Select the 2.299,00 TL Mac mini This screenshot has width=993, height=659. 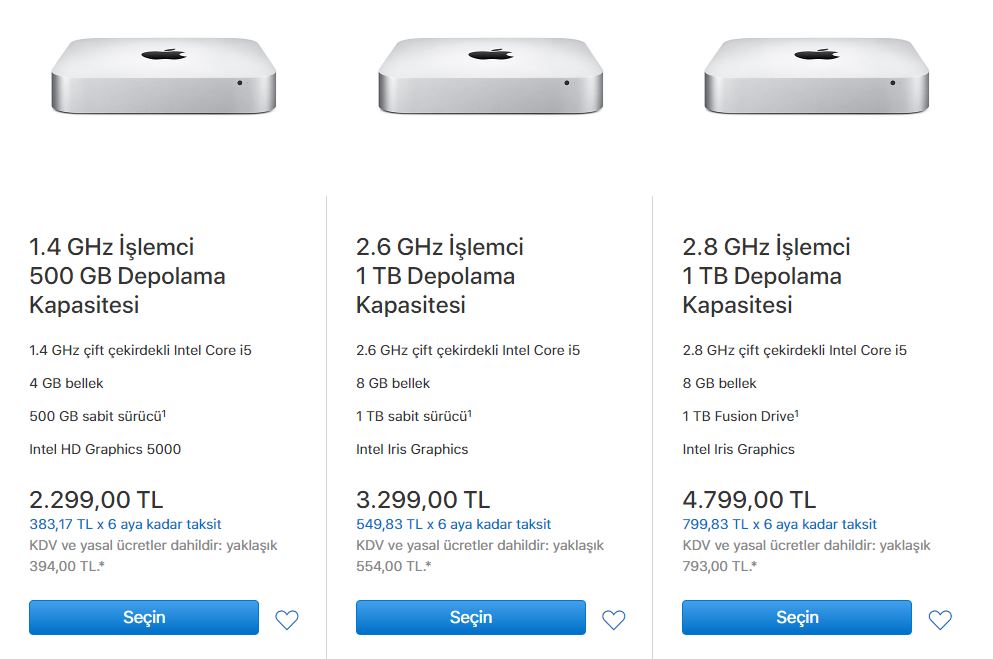coord(144,617)
